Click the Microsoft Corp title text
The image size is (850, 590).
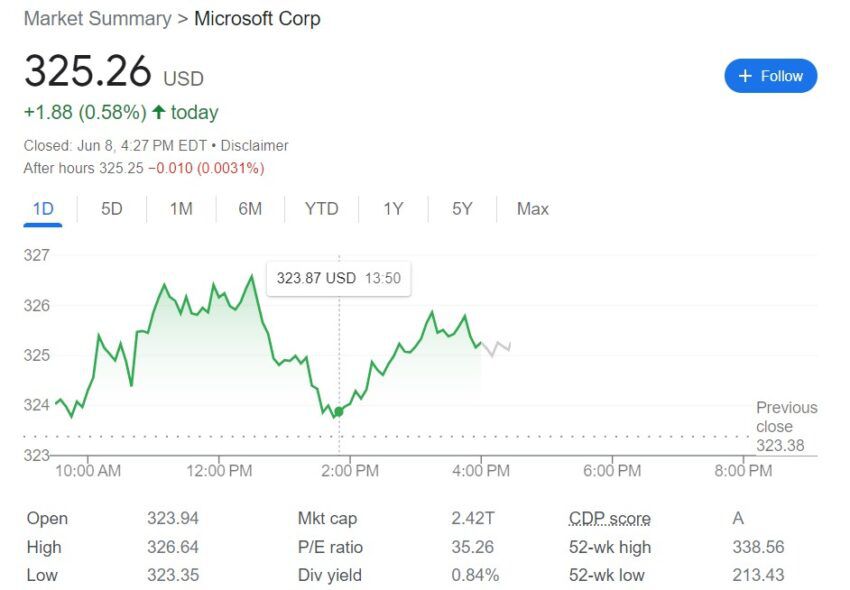257,19
